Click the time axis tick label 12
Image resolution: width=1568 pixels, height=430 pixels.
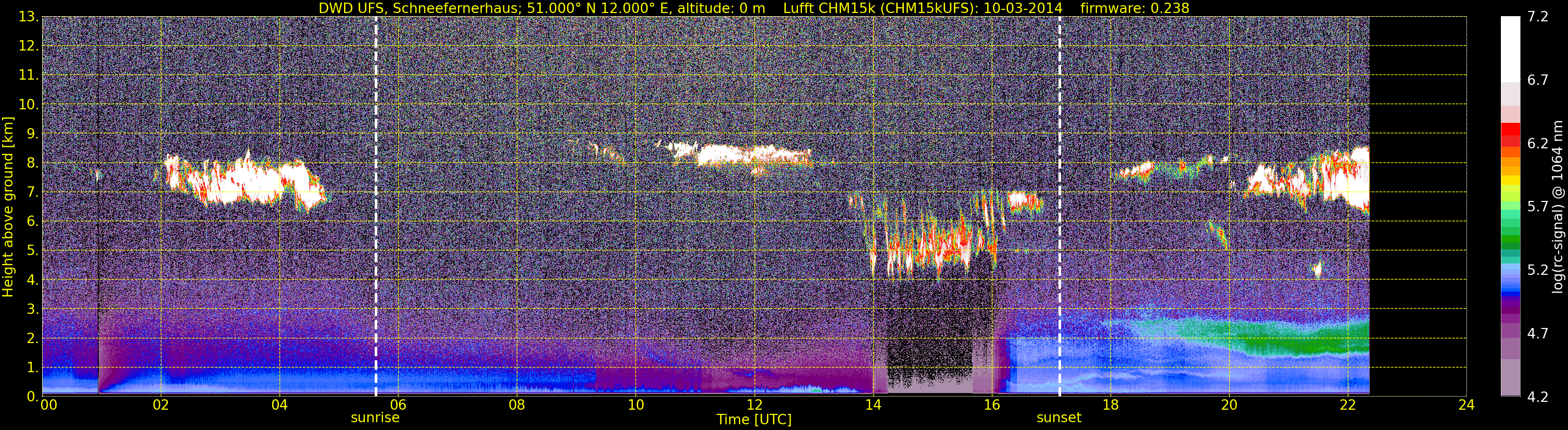point(754,406)
